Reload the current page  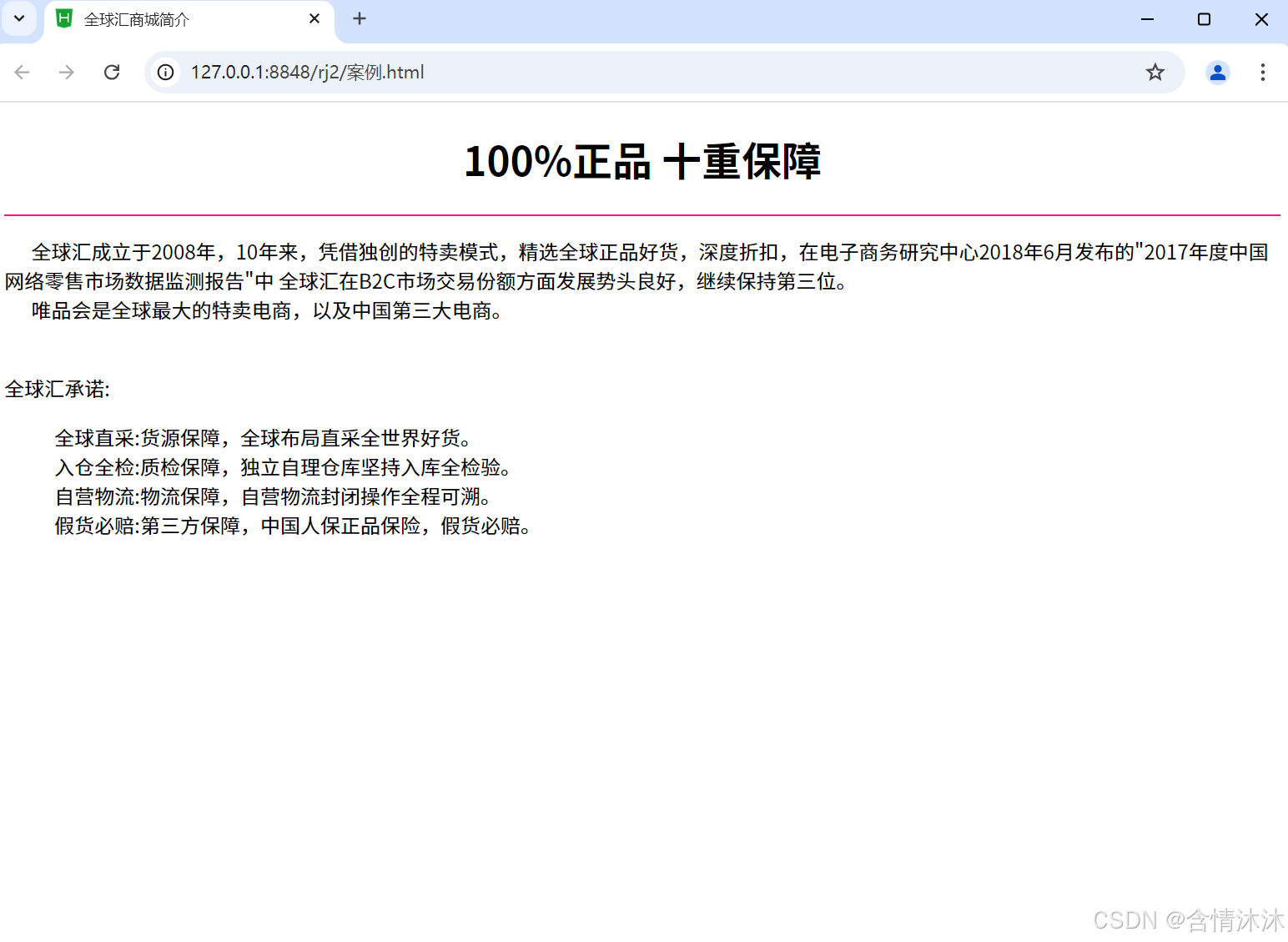click(x=112, y=73)
